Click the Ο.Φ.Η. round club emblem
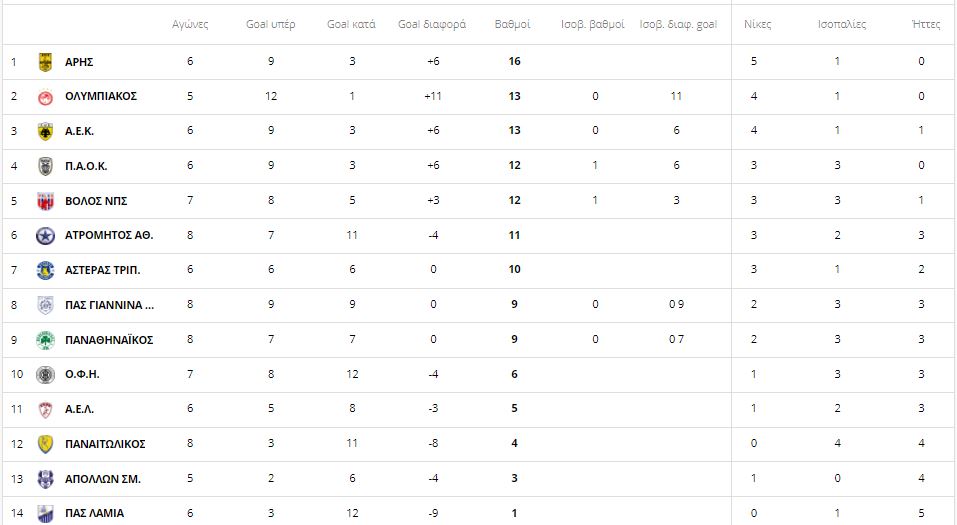Viewport: 957px width, 525px height. (x=45, y=374)
